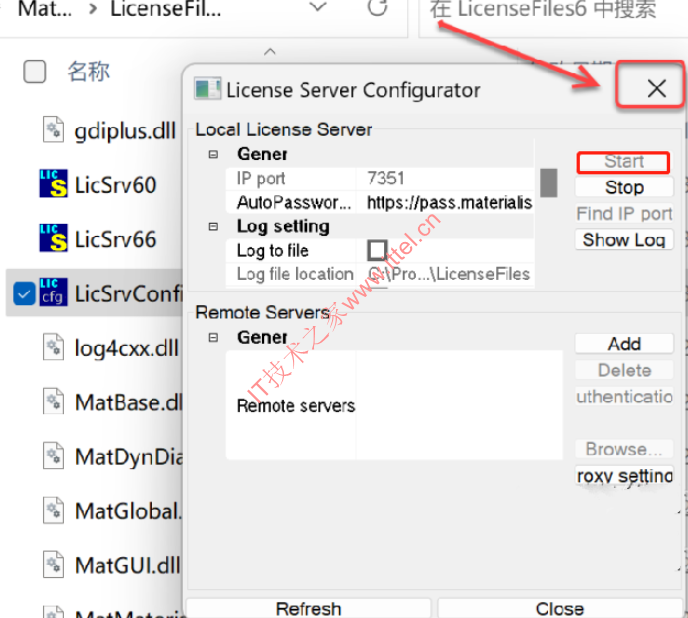Screen dimensions: 688x618
Task: Select the MatDynDia file icon
Action: (x=54, y=456)
